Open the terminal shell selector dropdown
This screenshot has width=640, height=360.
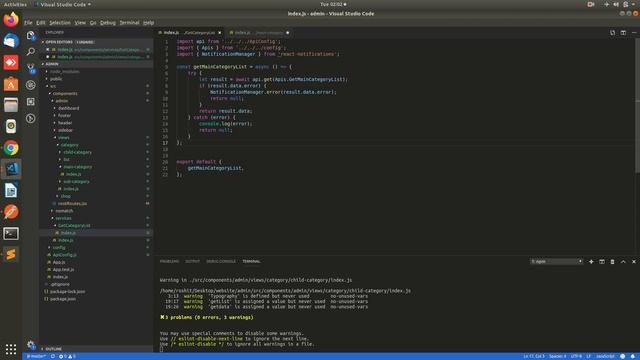tap(556, 262)
